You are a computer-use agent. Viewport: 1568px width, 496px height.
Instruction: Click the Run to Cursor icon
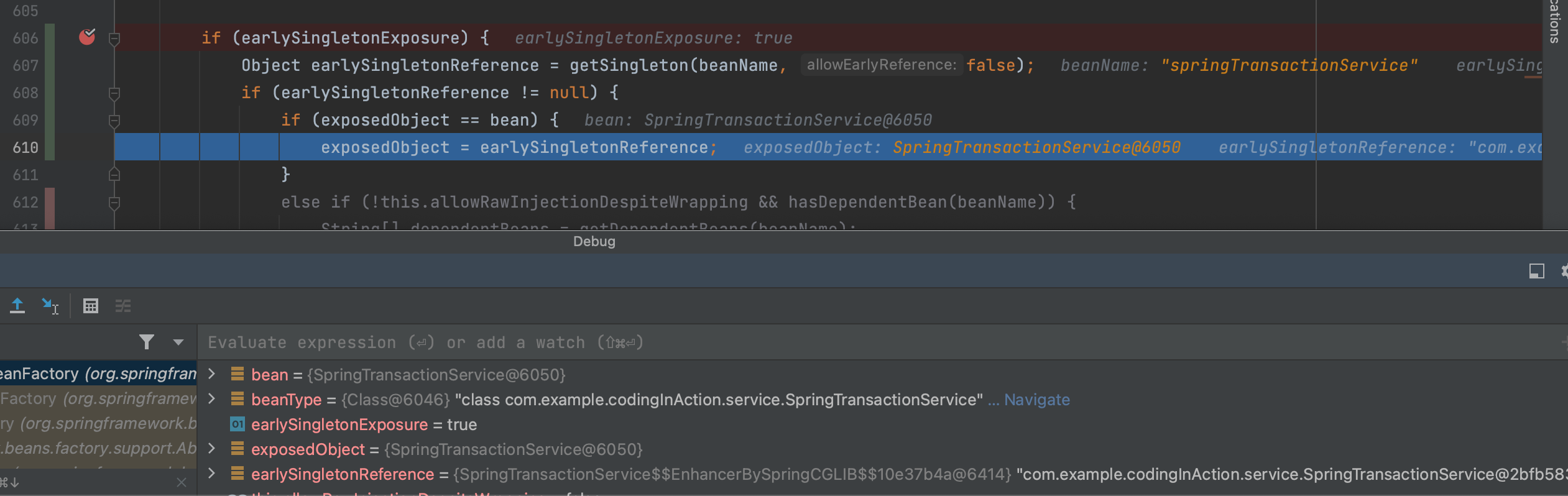(50, 306)
